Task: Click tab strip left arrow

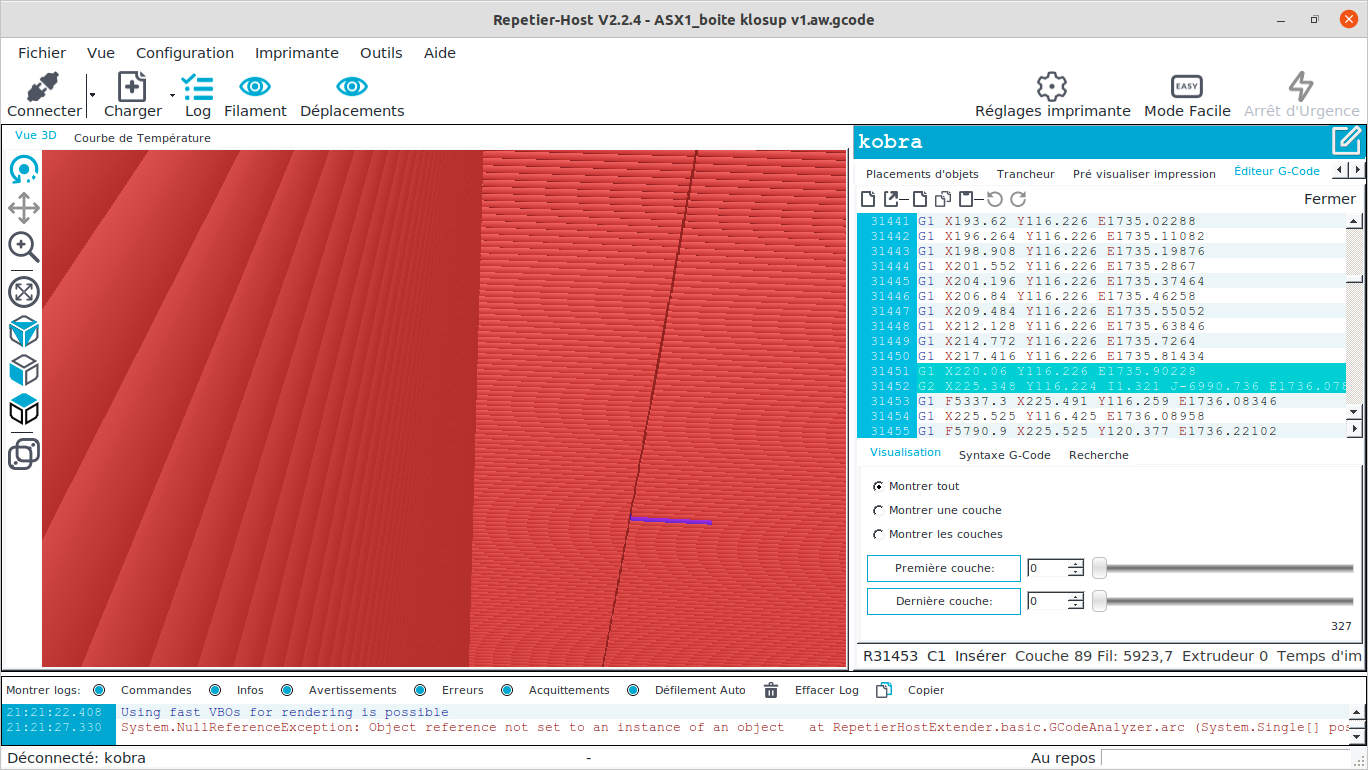Action: click(1341, 171)
